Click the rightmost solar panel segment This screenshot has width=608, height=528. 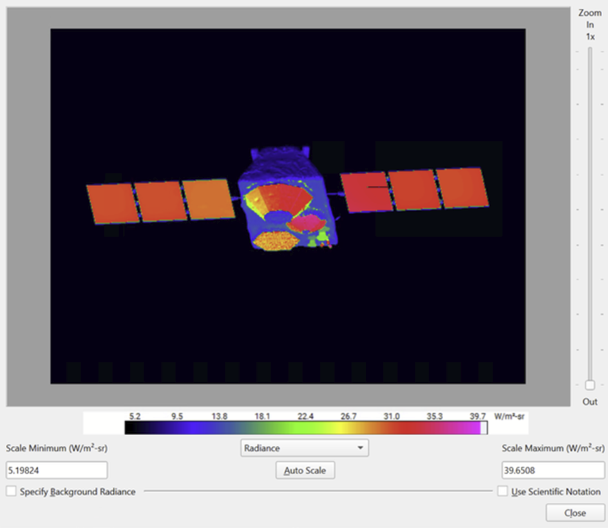click(462, 188)
